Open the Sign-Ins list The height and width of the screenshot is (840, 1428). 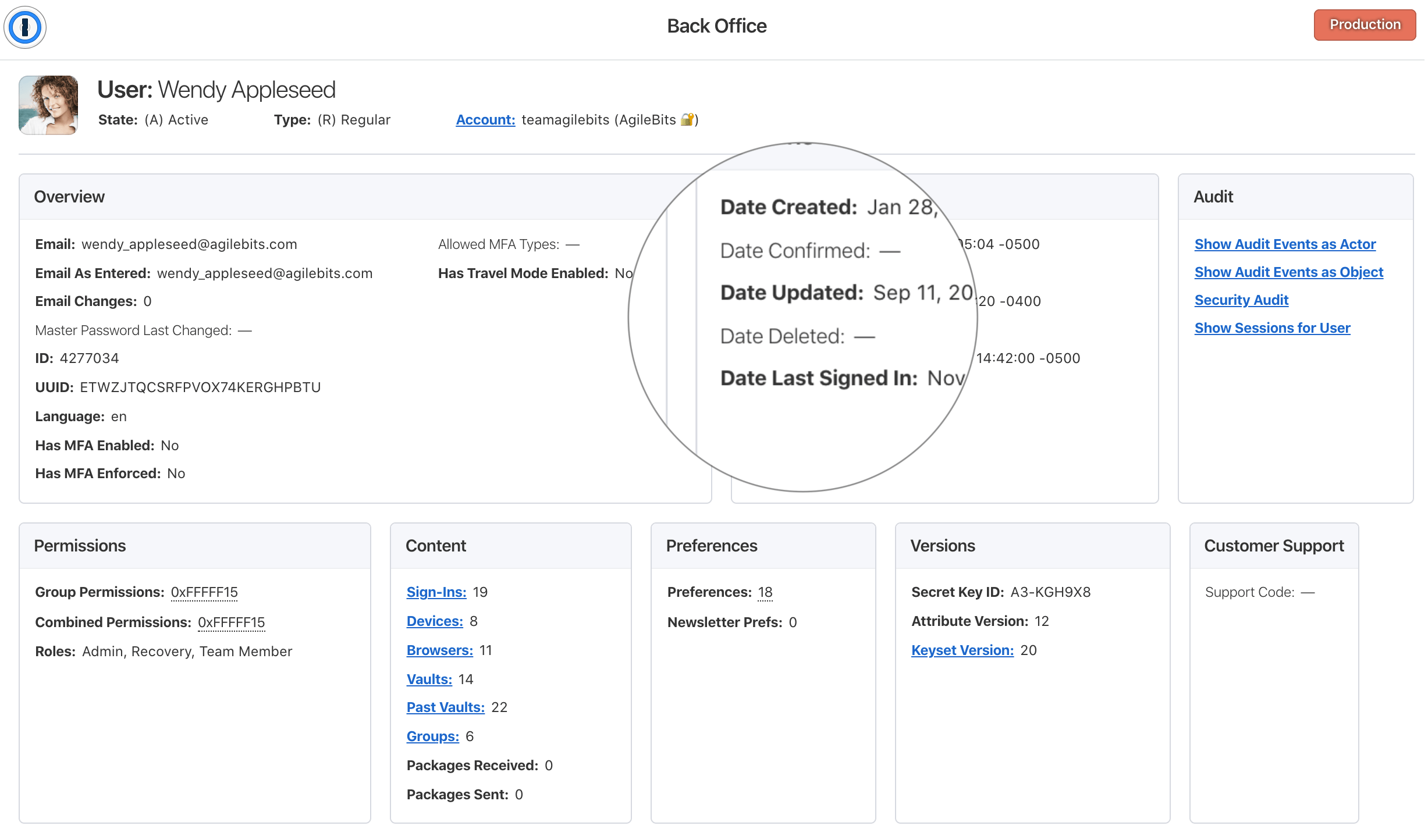tap(436, 592)
